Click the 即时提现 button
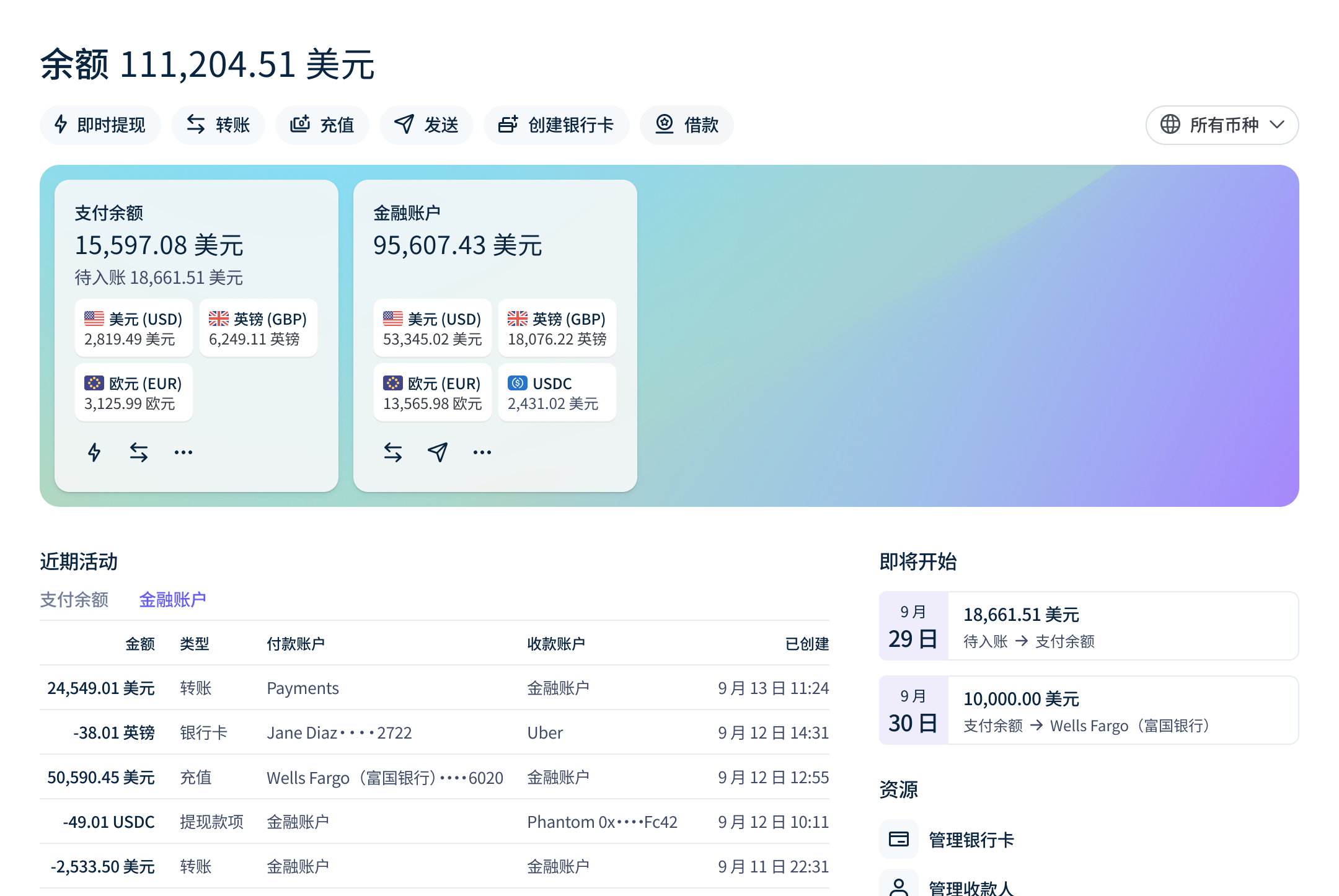Image resolution: width=1339 pixels, height=896 pixels. 100,125
